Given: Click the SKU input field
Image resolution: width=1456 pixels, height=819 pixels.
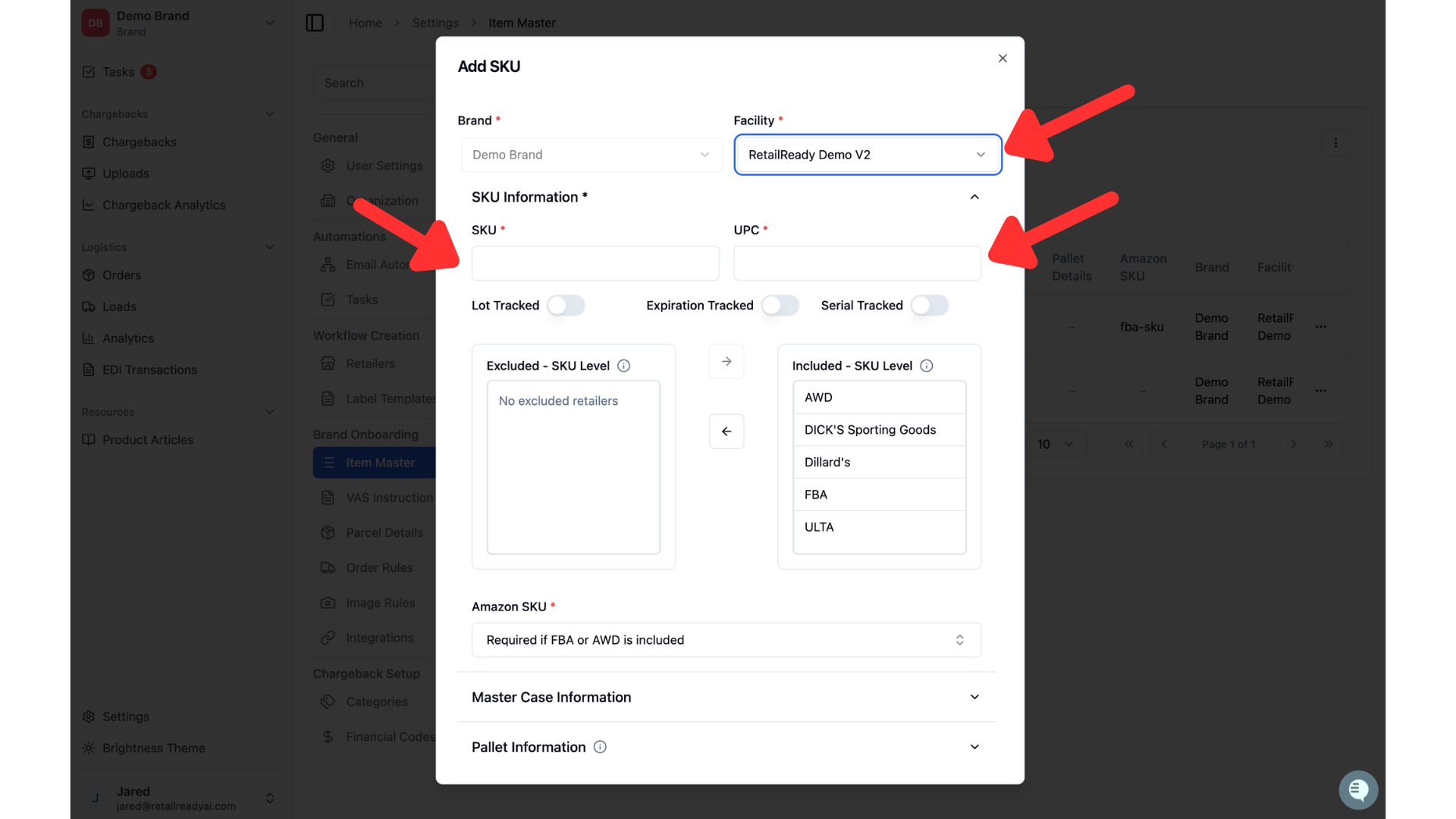Looking at the screenshot, I should coord(595,263).
